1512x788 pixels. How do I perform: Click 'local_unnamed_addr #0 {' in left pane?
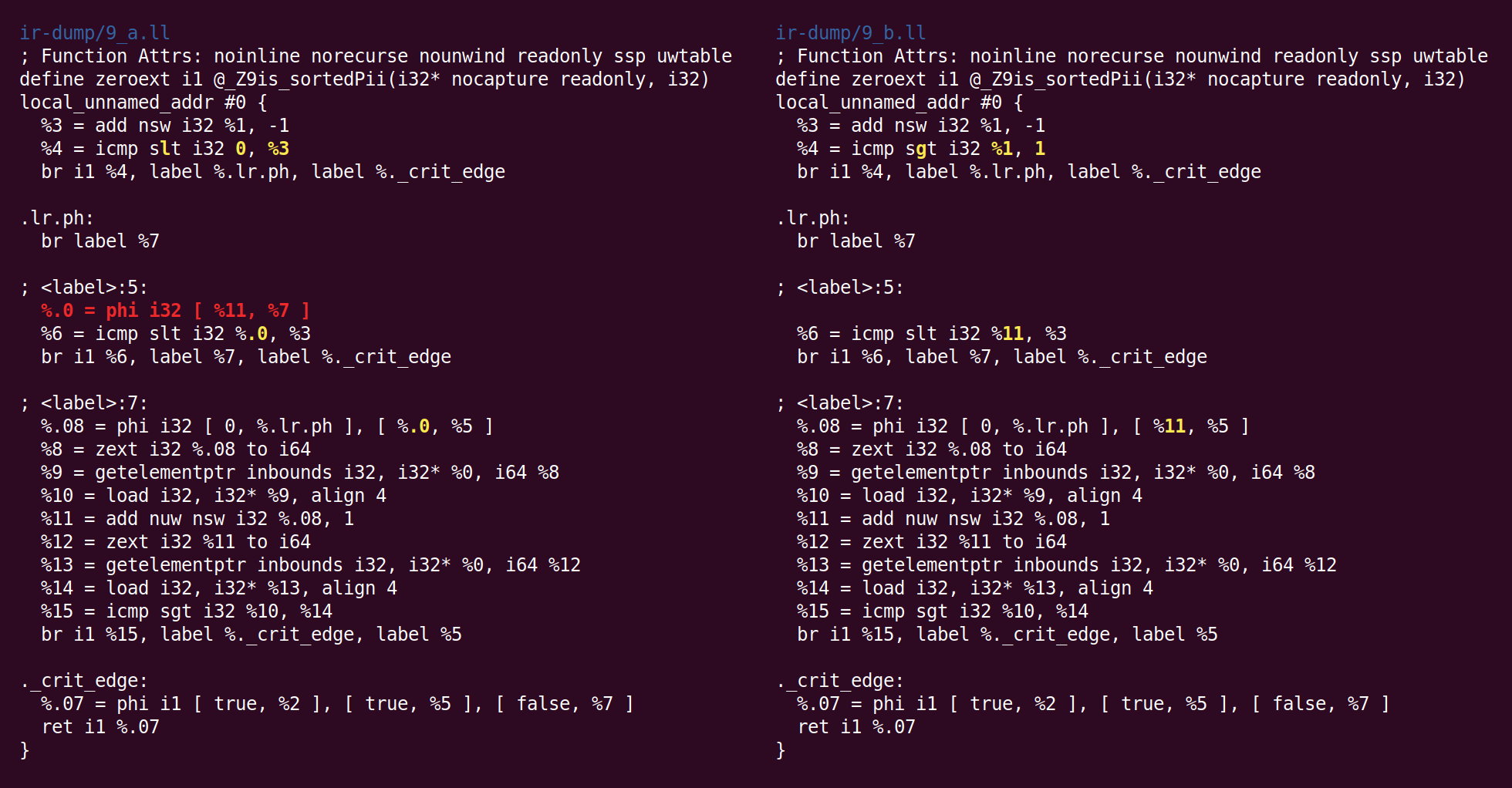143,103
